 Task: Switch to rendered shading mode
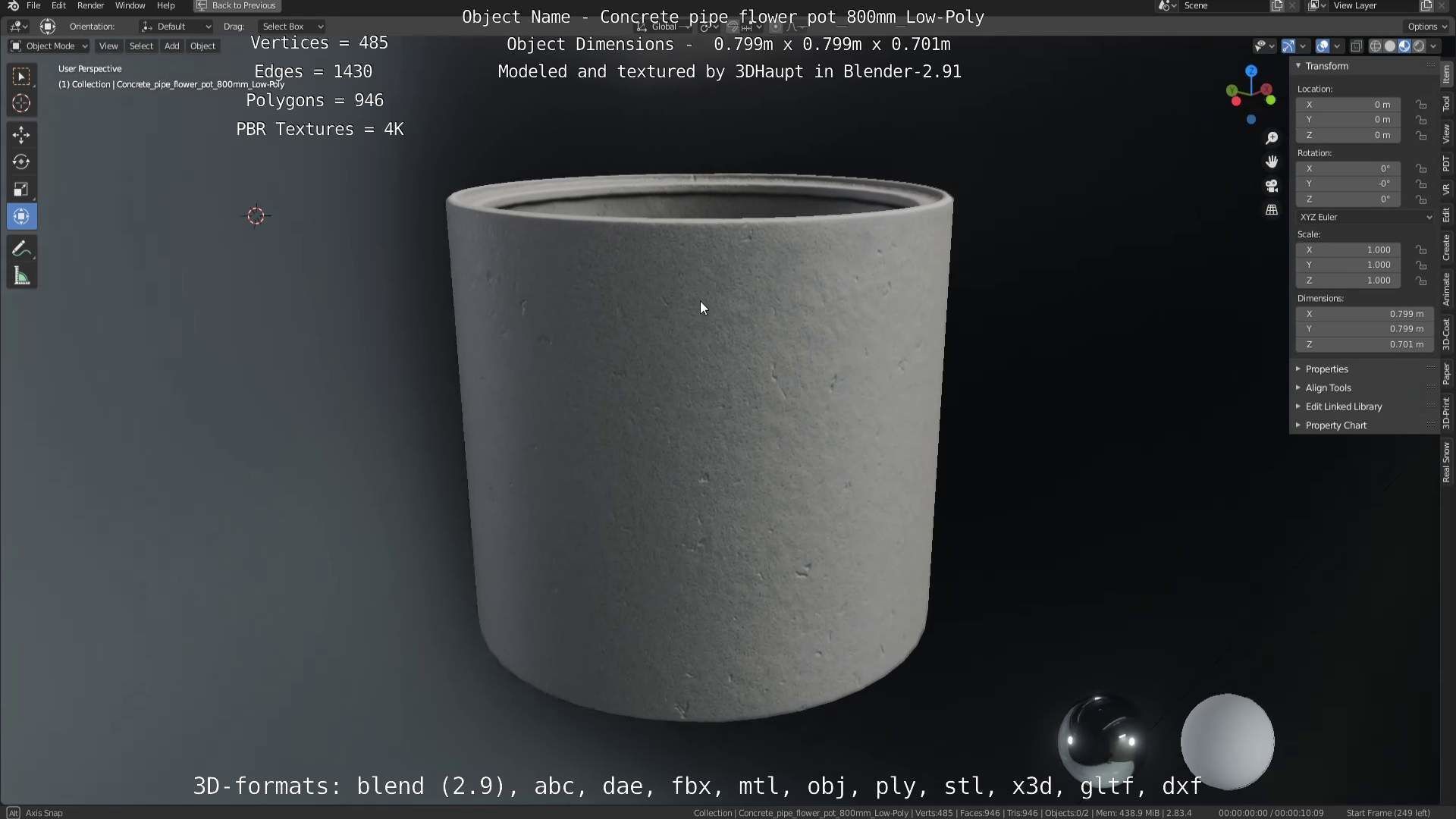[1418, 46]
